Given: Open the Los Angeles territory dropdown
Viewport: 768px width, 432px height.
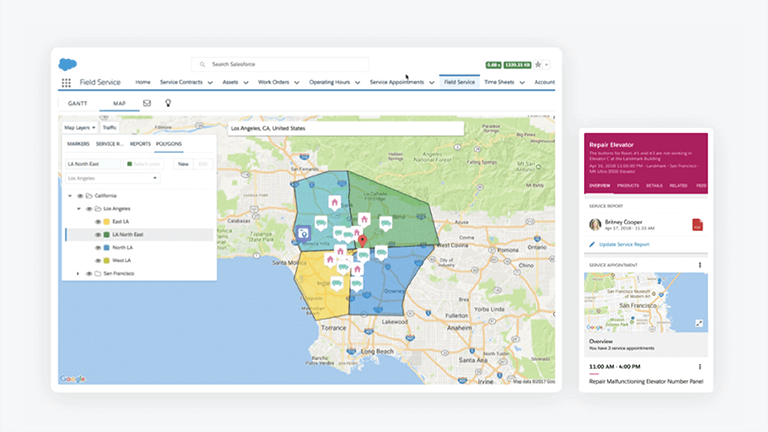Looking at the screenshot, I should pos(112,178).
